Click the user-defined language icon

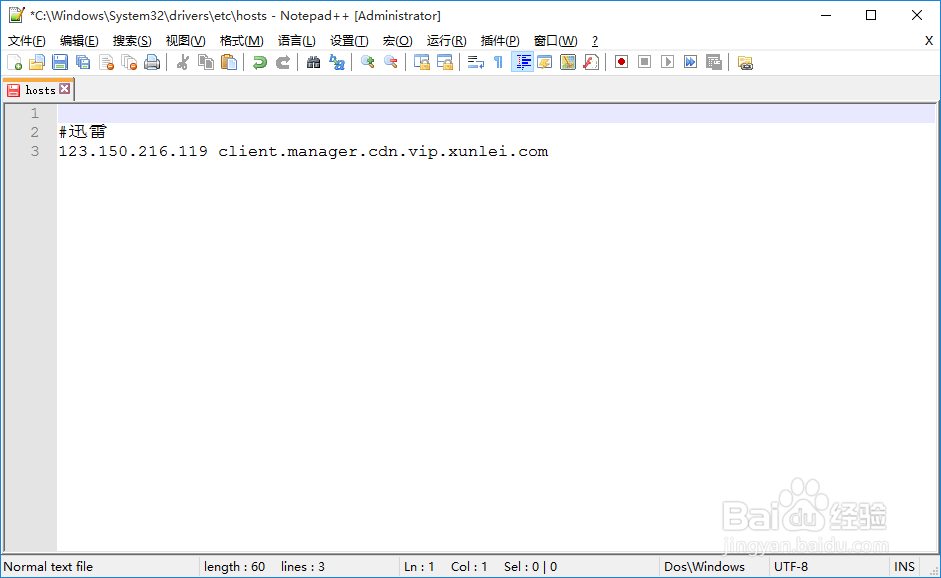545,62
